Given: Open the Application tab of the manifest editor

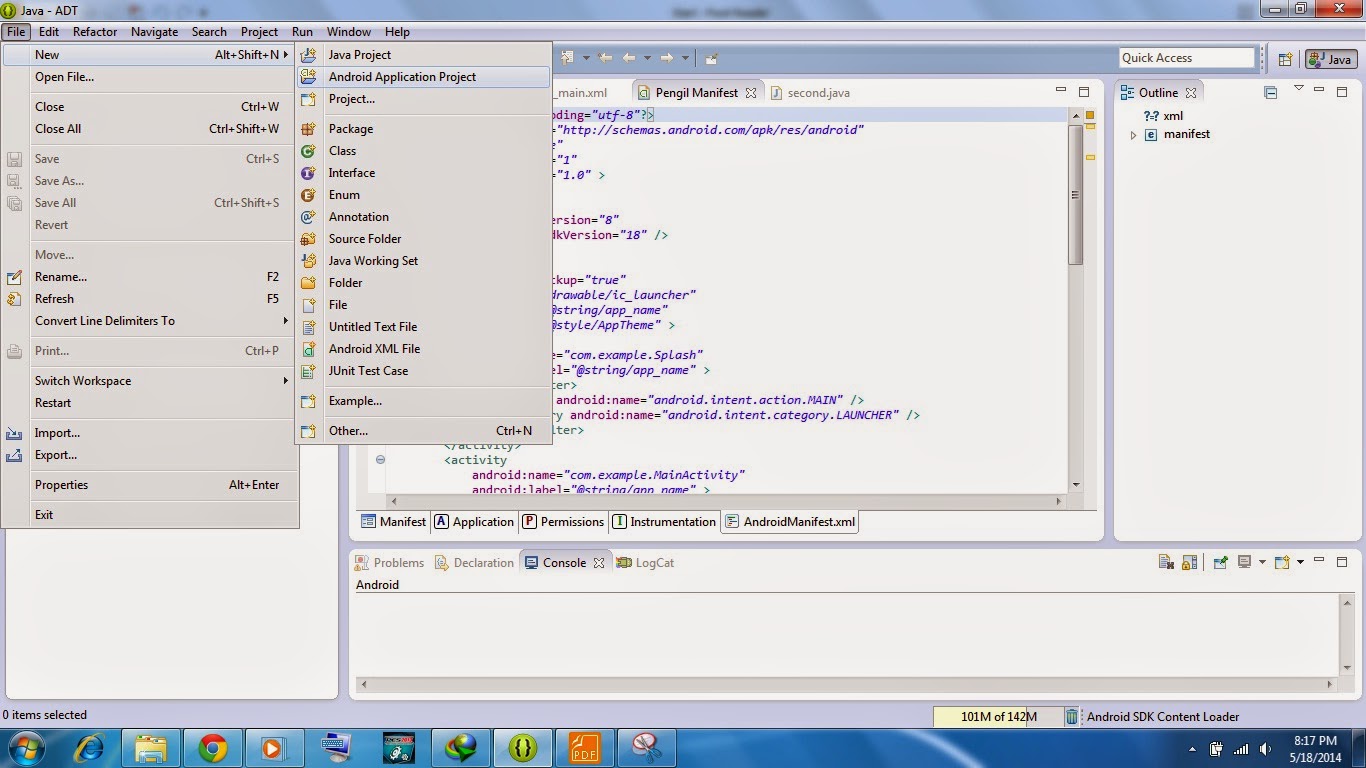Looking at the screenshot, I should [473, 522].
